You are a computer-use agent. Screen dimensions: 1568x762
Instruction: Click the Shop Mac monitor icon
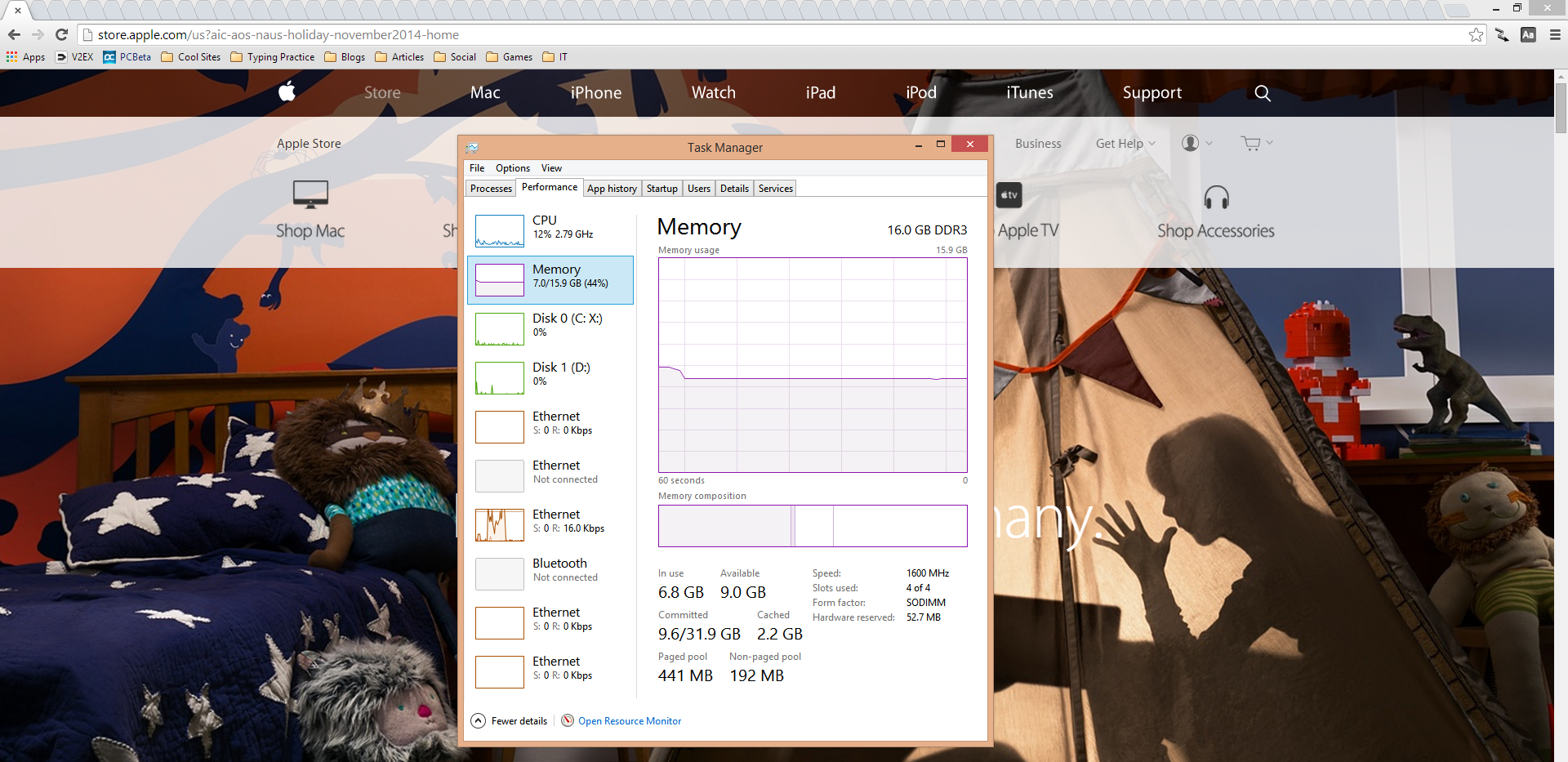point(310,194)
